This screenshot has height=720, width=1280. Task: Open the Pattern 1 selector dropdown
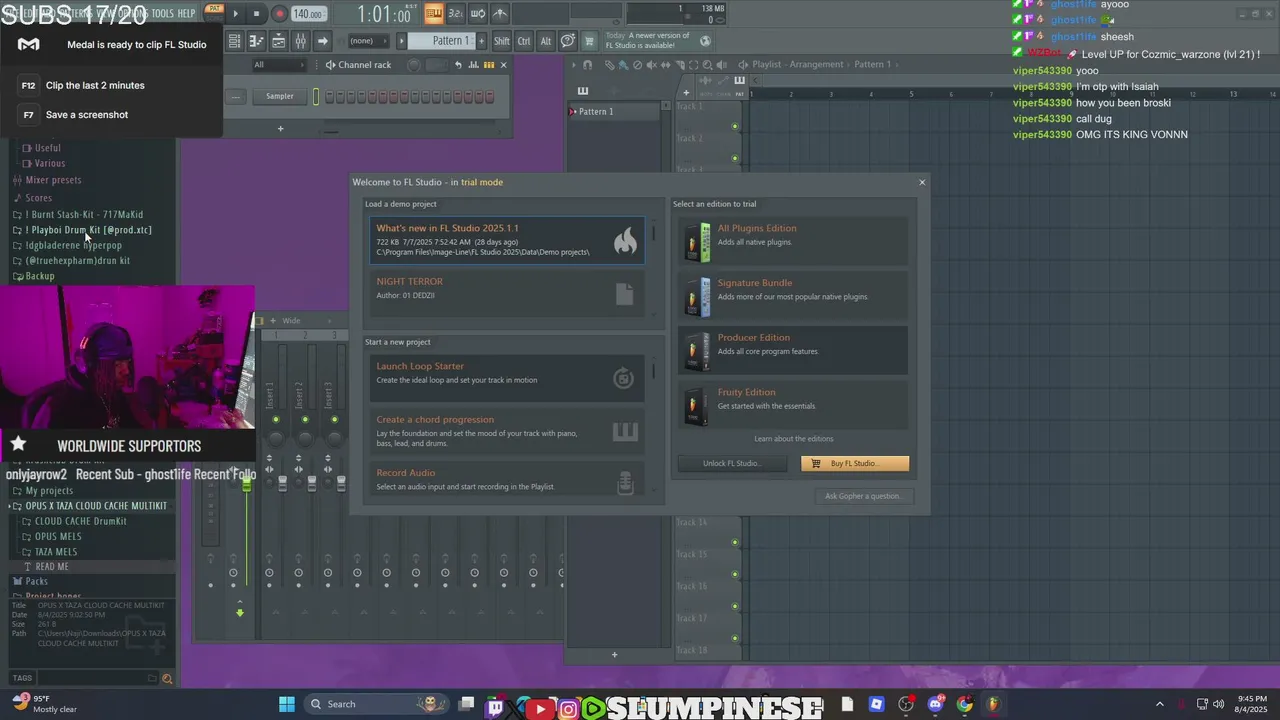pos(442,41)
